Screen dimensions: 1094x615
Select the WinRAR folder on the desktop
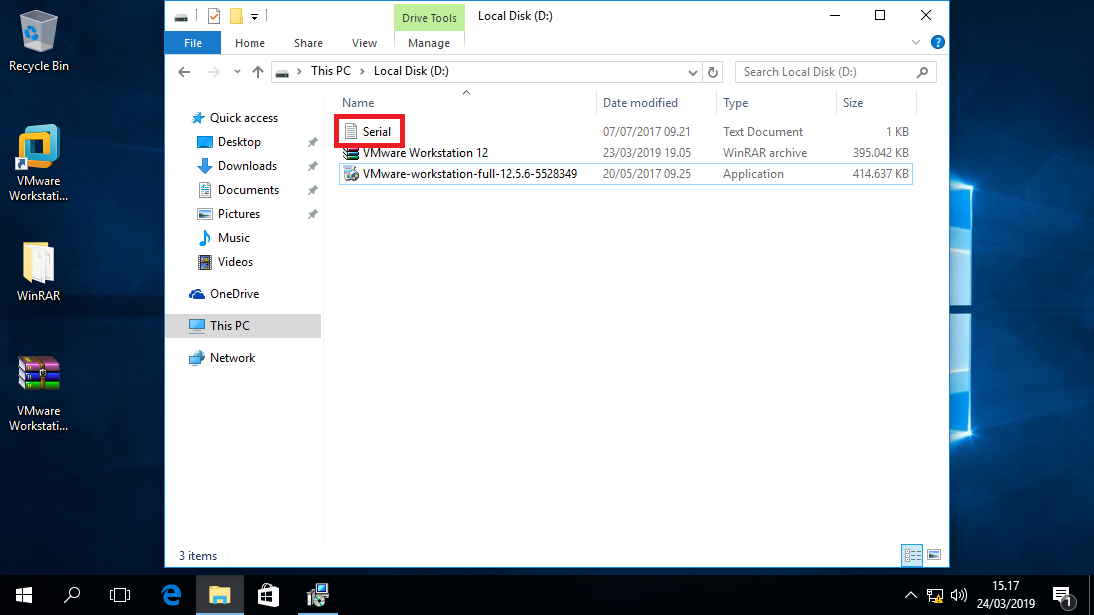coord(38,272)
